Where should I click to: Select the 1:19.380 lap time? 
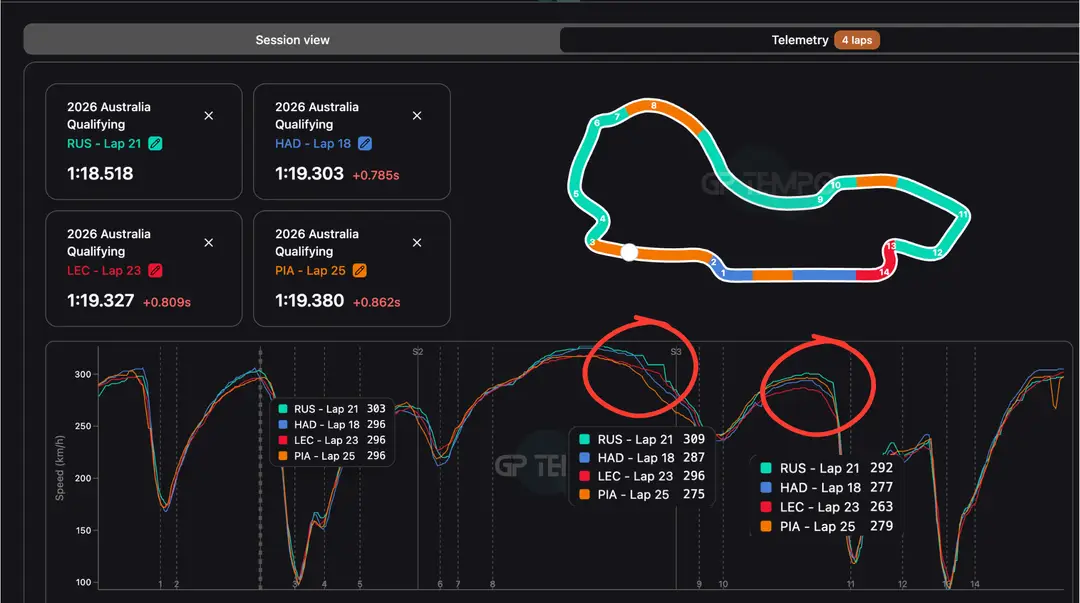(309, 300)
